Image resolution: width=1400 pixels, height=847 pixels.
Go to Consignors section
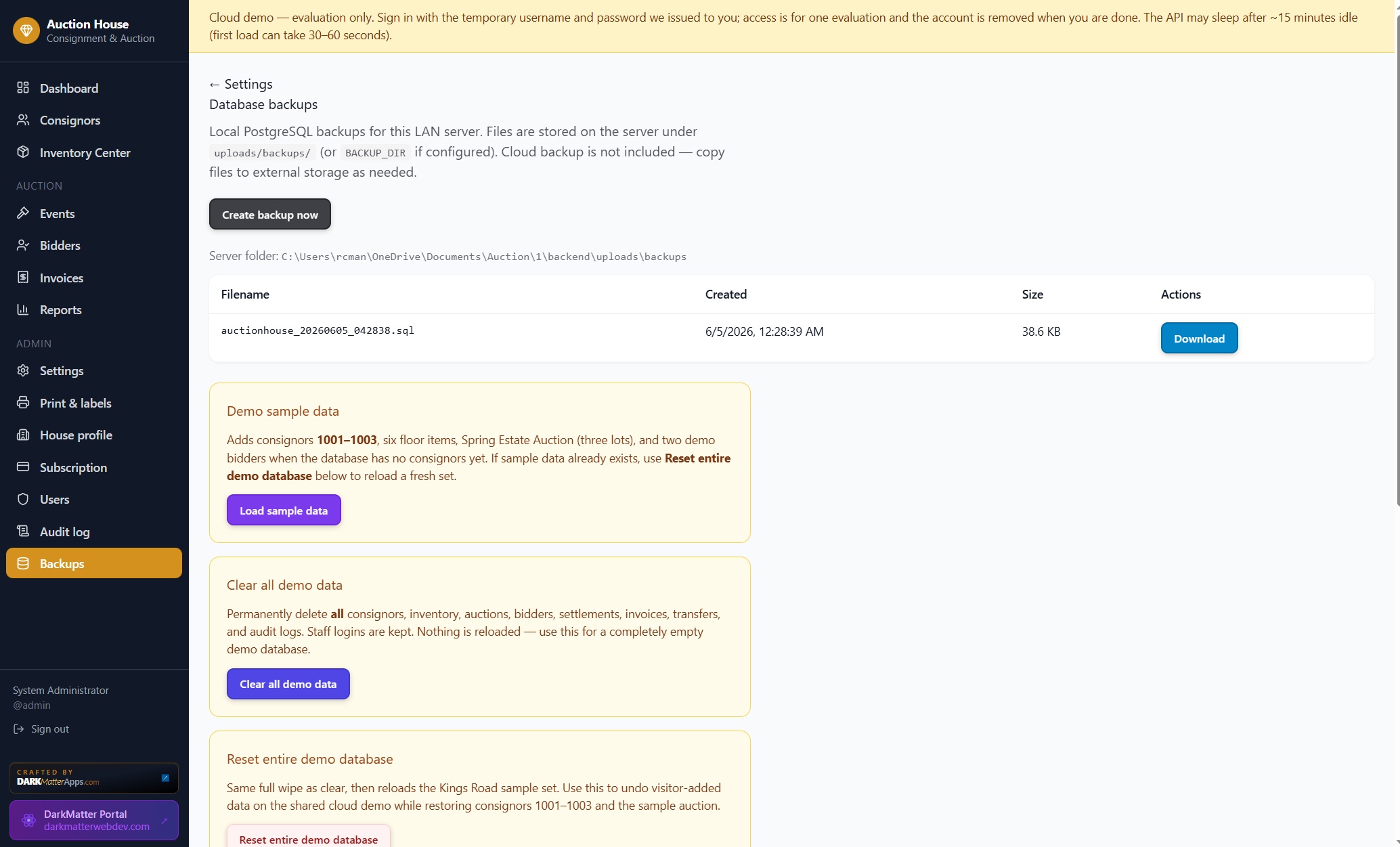tap(94, 120)
